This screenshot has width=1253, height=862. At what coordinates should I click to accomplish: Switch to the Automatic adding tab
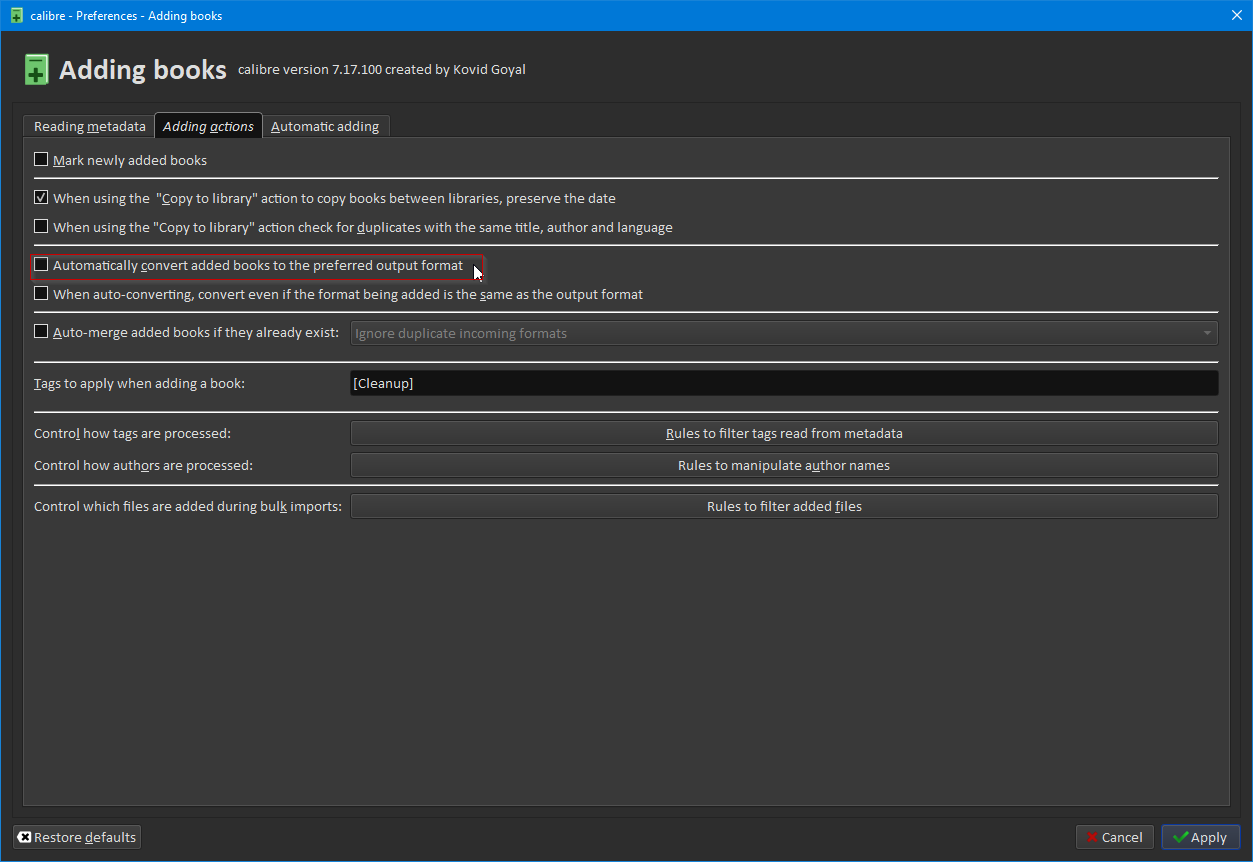[325, 126]
